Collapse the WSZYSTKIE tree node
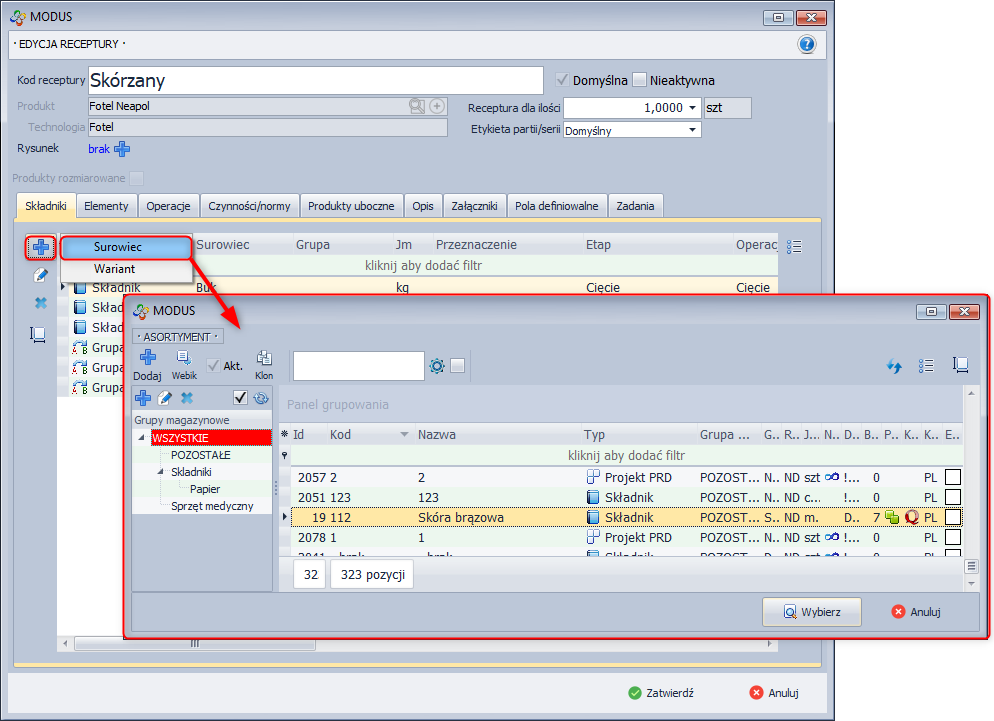Image resolution: width=994 pixels, height=721 pixels. pos(143,438)
